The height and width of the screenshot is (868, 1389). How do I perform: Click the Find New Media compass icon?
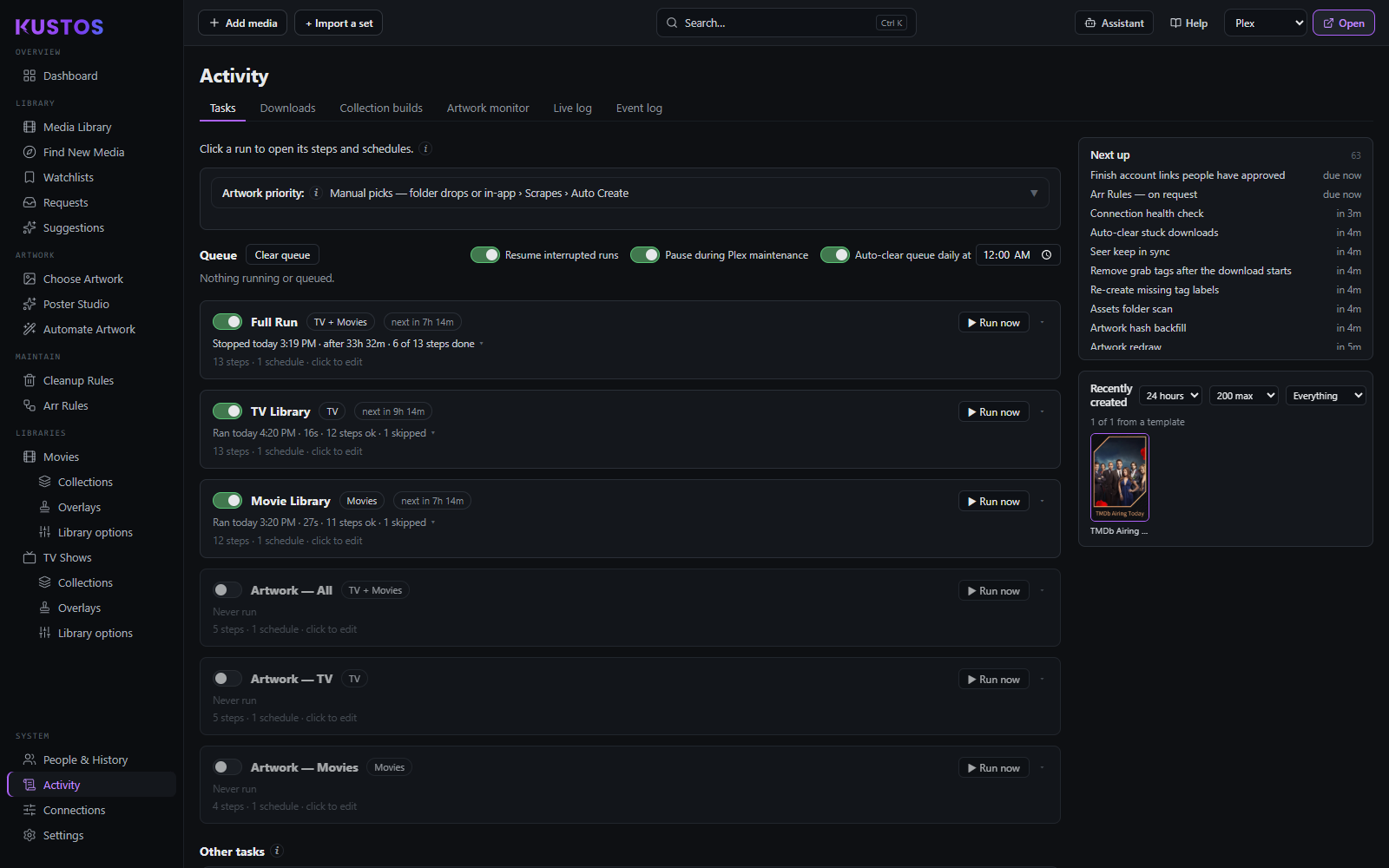click(30, 152)
